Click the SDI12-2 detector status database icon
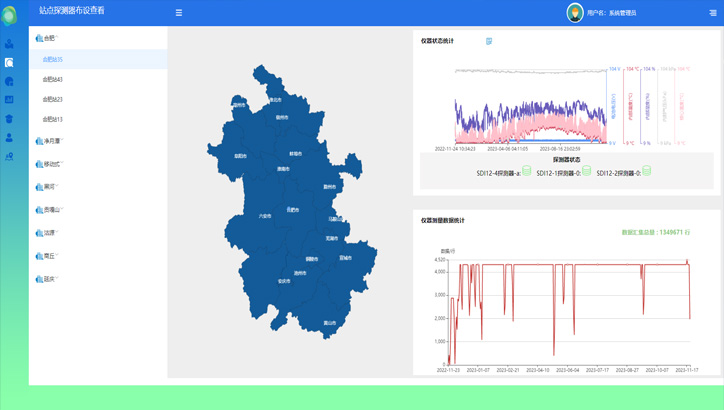Viewport: 724px width, 410px height. click(647, 172)
